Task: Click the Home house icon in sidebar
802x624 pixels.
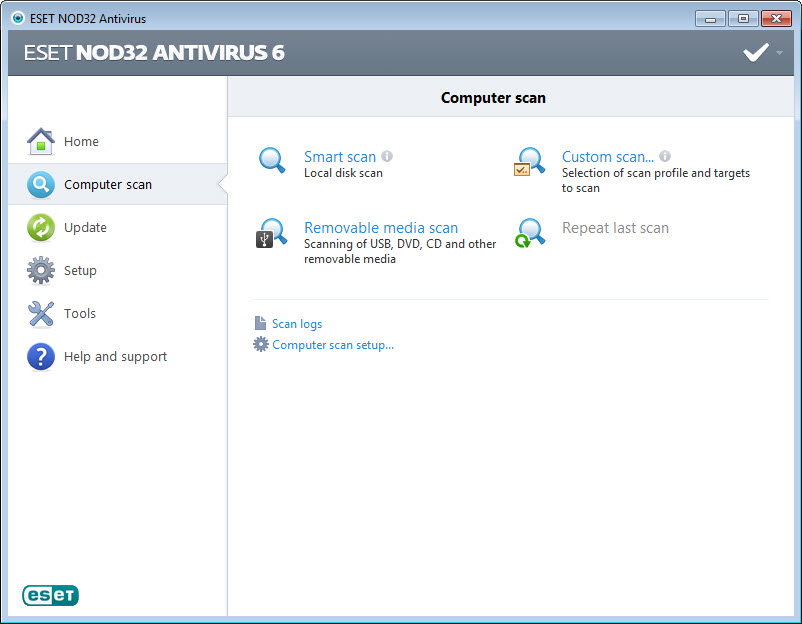Action: pyautogui.click(x=41, y=141)
